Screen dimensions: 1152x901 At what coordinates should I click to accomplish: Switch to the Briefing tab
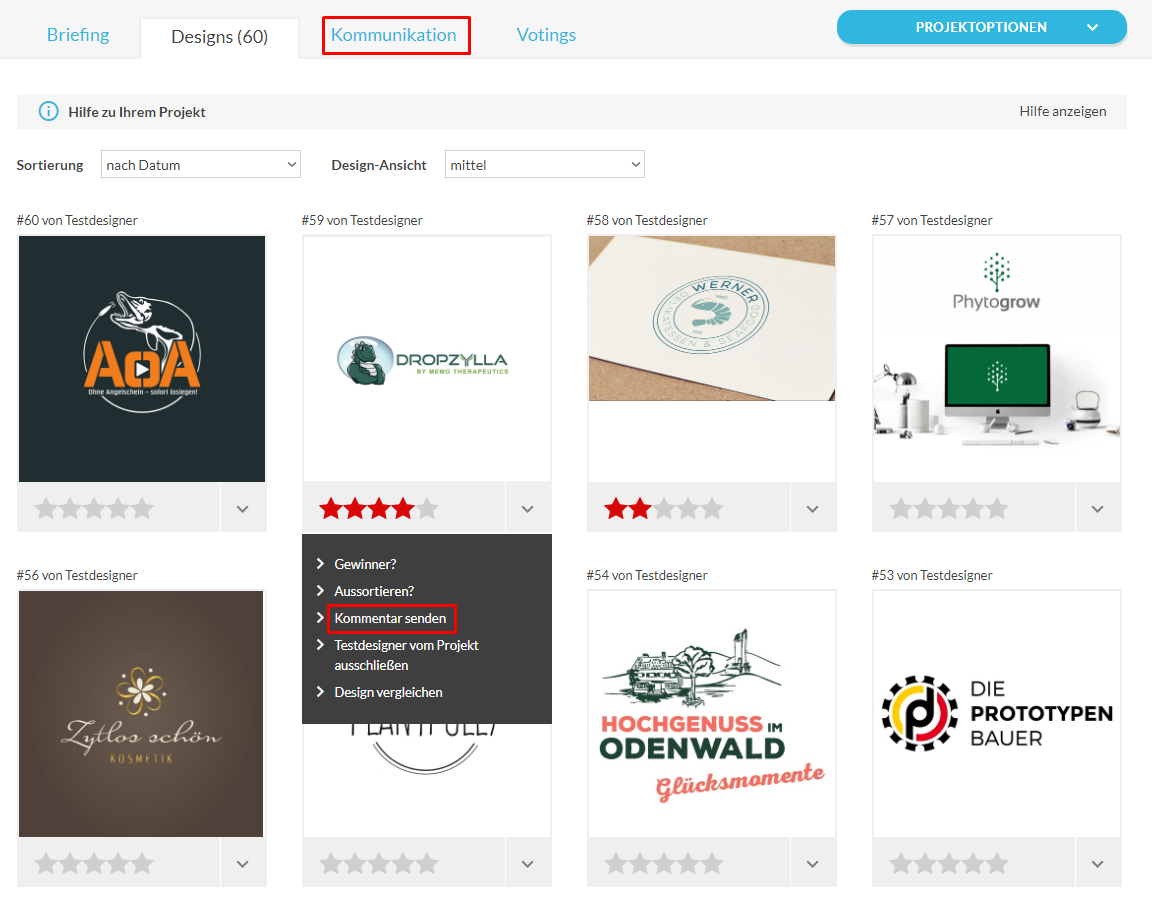click(78, 35)
